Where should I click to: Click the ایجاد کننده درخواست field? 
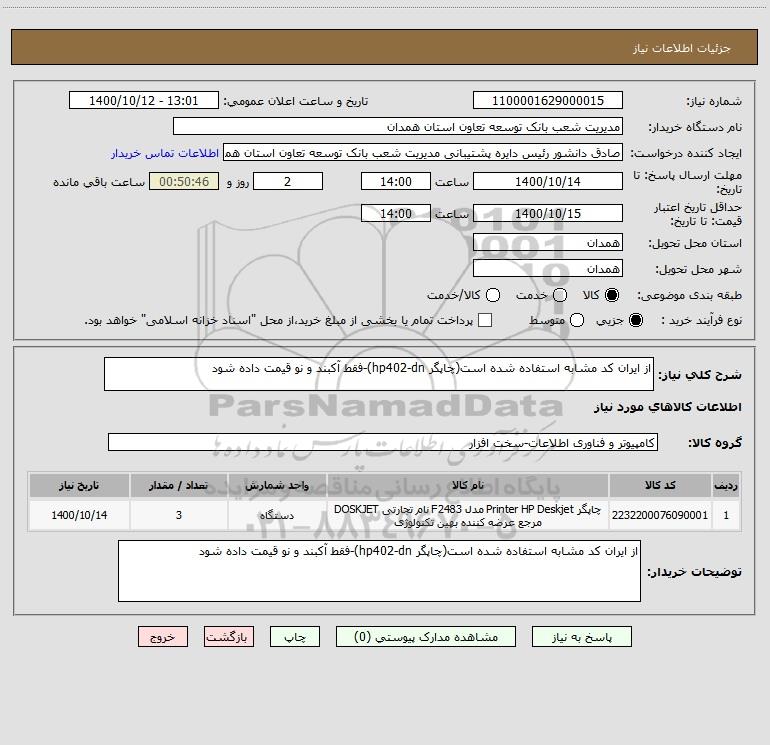(x=423, y=152)
